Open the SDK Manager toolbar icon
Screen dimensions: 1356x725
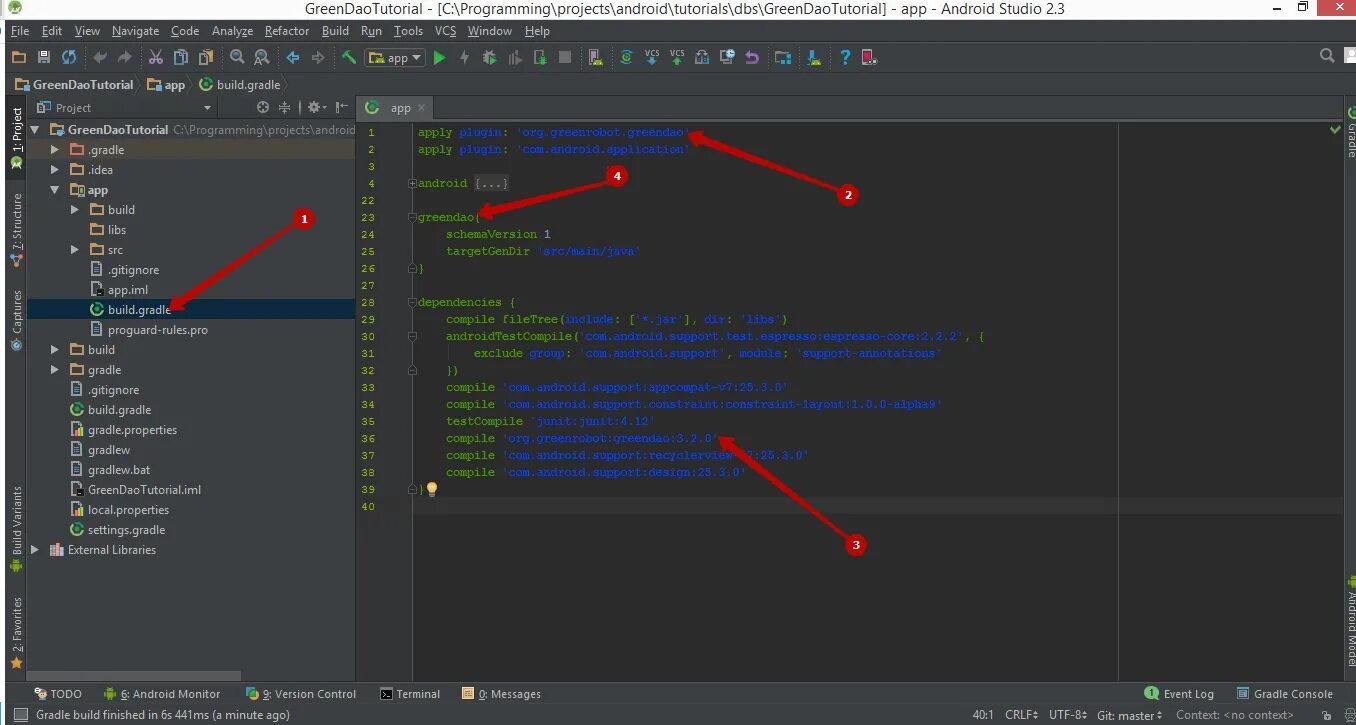click(x=814, y=58)
